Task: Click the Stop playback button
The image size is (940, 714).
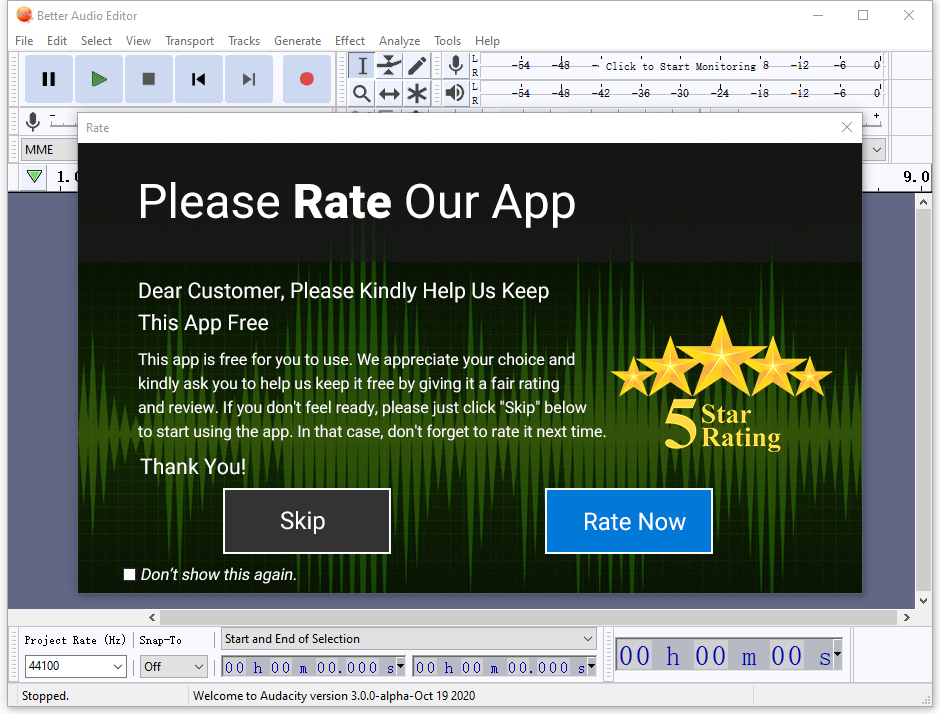Action: pyautogui.click(x=149, y=79)
